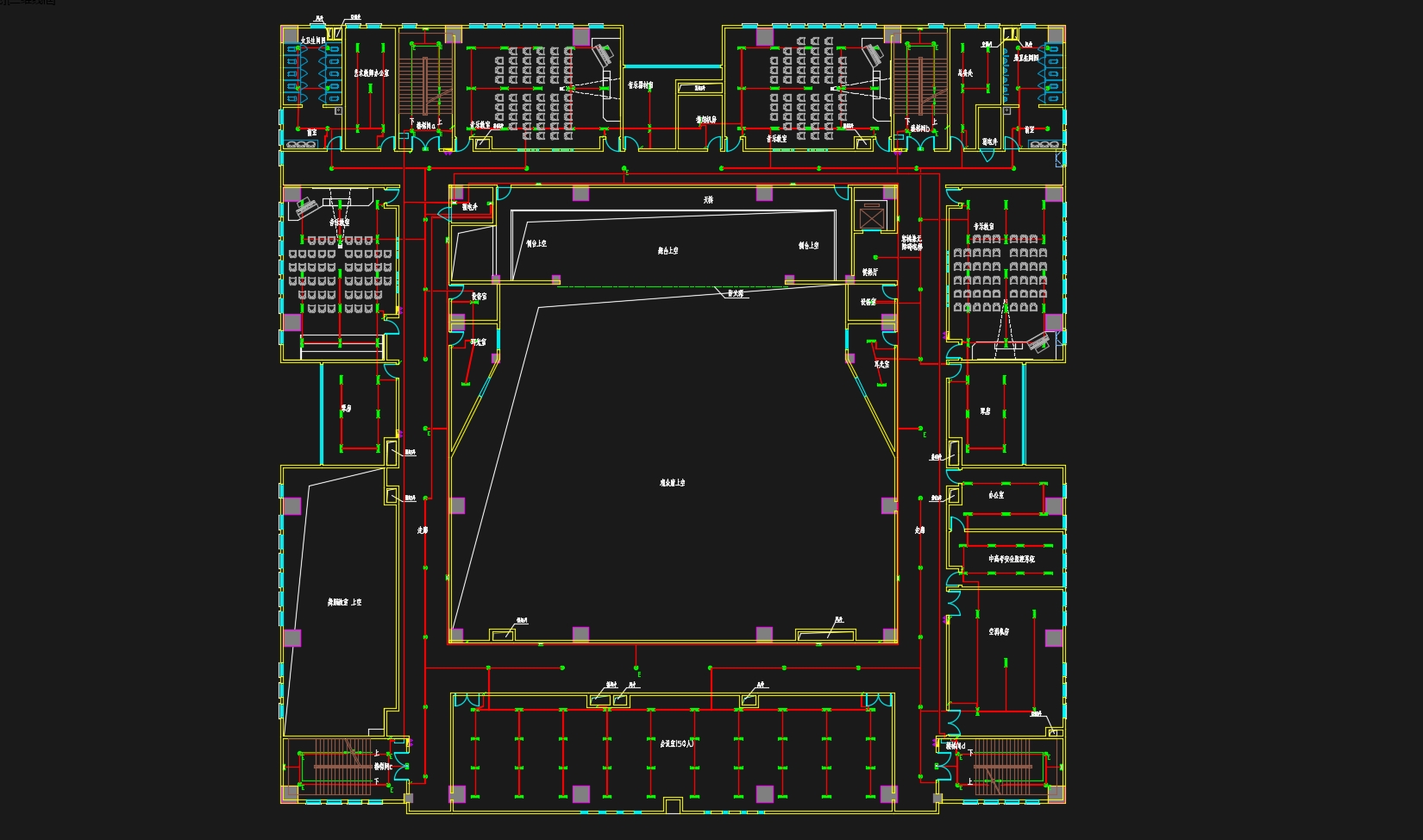Select the 办公室 room label

click(996, 496)
